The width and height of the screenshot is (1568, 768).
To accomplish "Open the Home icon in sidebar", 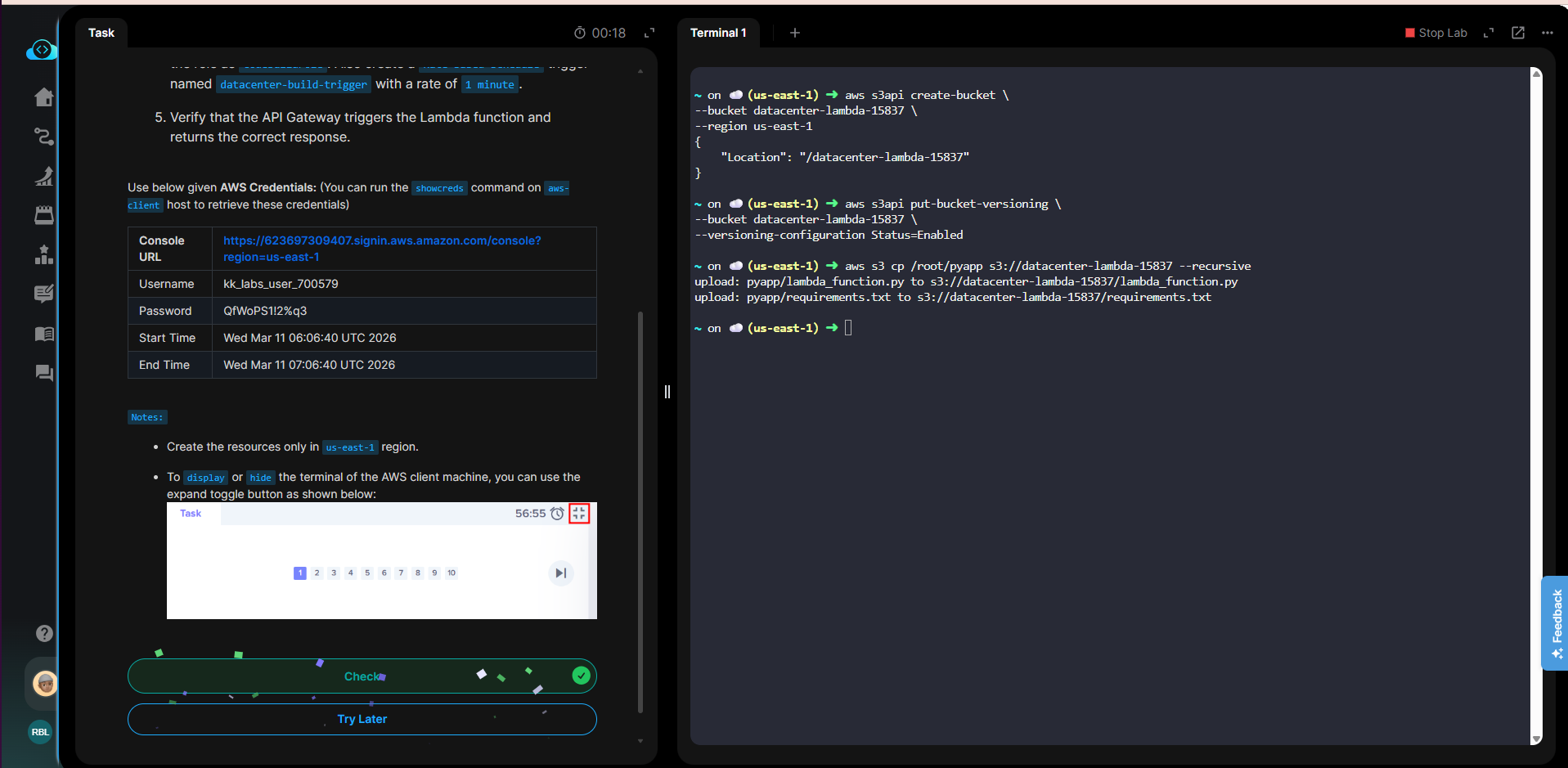I will pyautogui.click(x=44, y=97).
